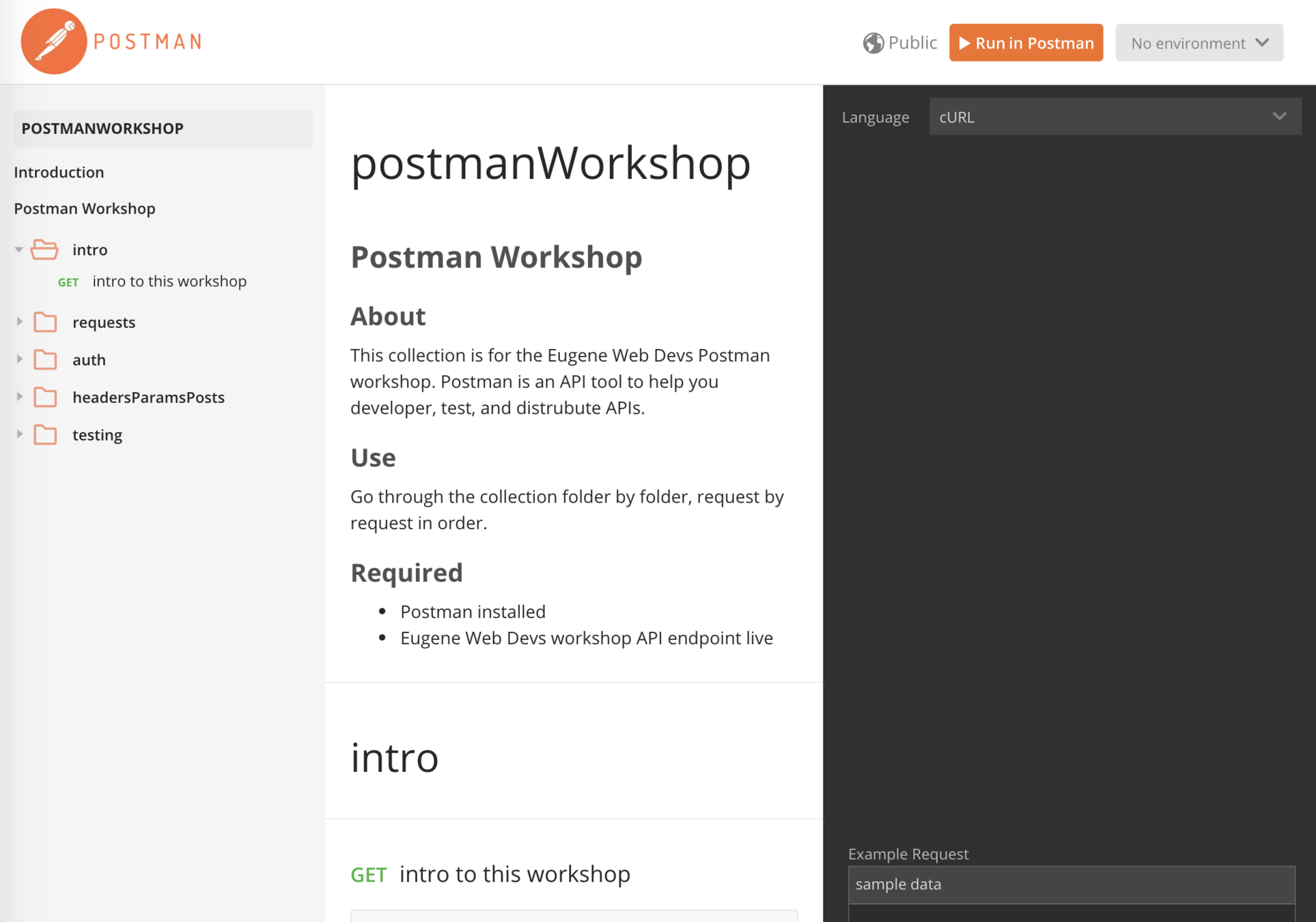Click the auth folder icon
1316x922 pixels.
(x=45, y=360)
